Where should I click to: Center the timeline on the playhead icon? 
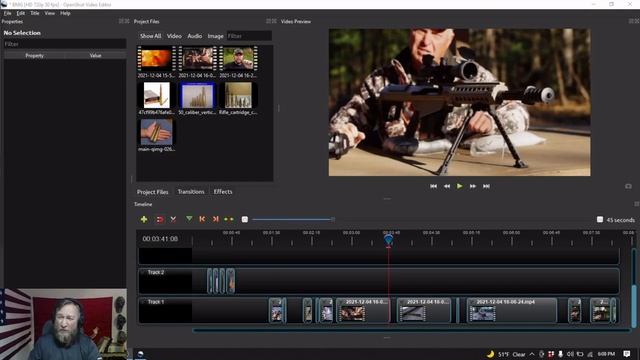(x=229, y=220)
